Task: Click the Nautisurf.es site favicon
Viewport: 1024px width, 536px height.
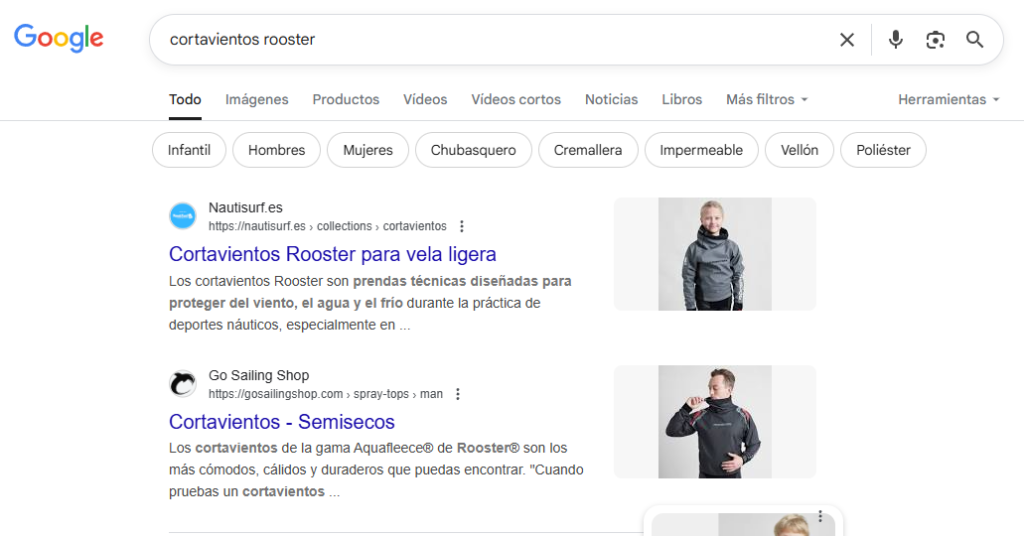Action: click(x=183, y=216)
